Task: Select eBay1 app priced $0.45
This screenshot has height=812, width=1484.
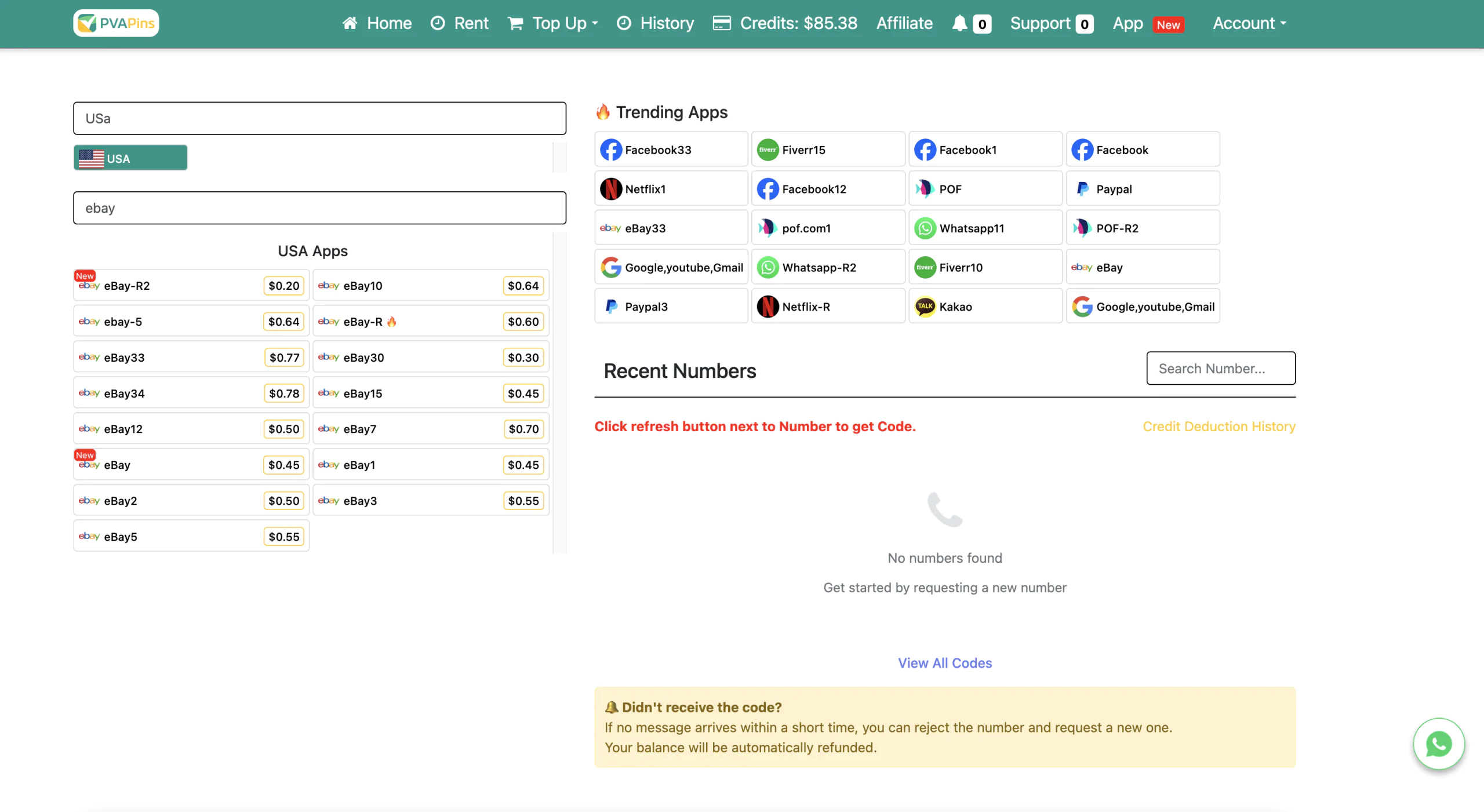Action: [x=431, y=465]
